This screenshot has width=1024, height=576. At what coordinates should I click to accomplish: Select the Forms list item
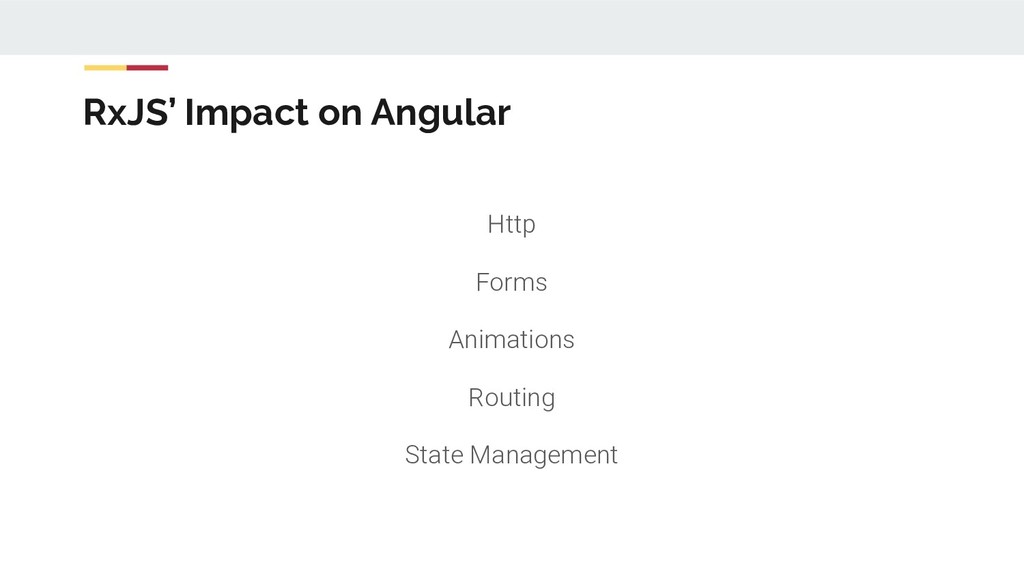511,283
